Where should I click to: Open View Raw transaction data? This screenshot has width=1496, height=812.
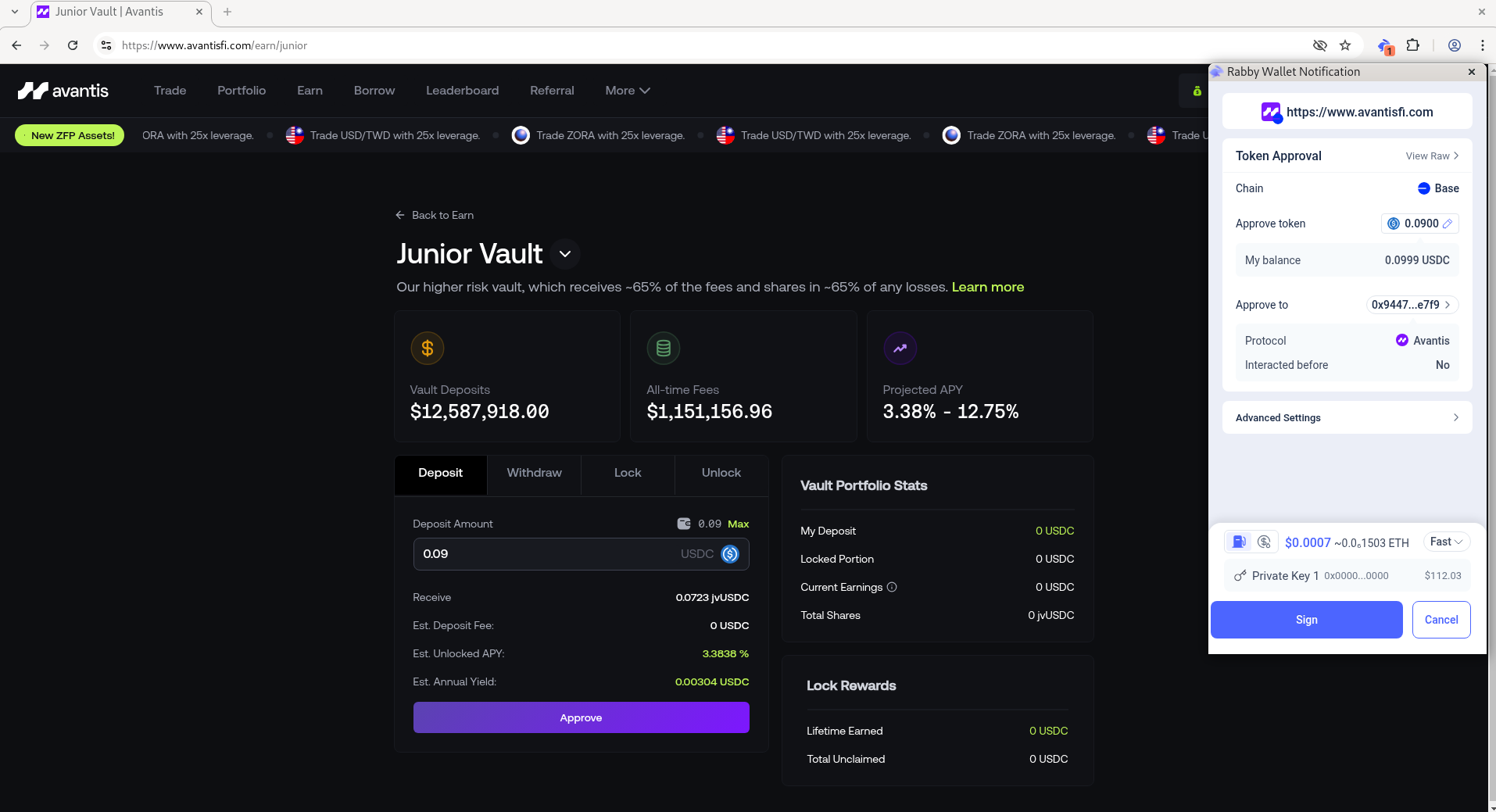coord(1432,156)
